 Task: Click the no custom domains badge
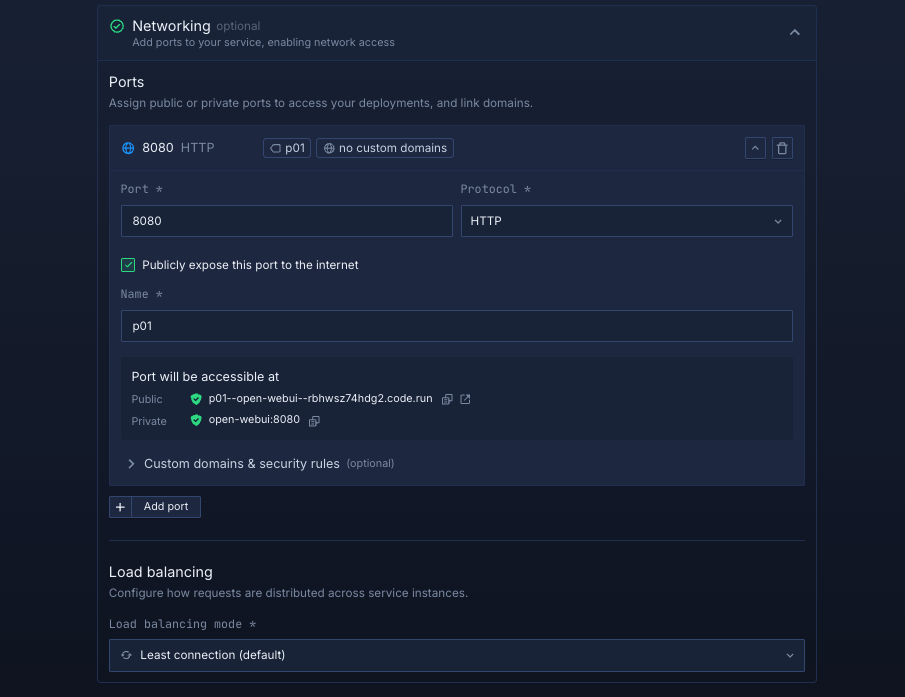385,148
